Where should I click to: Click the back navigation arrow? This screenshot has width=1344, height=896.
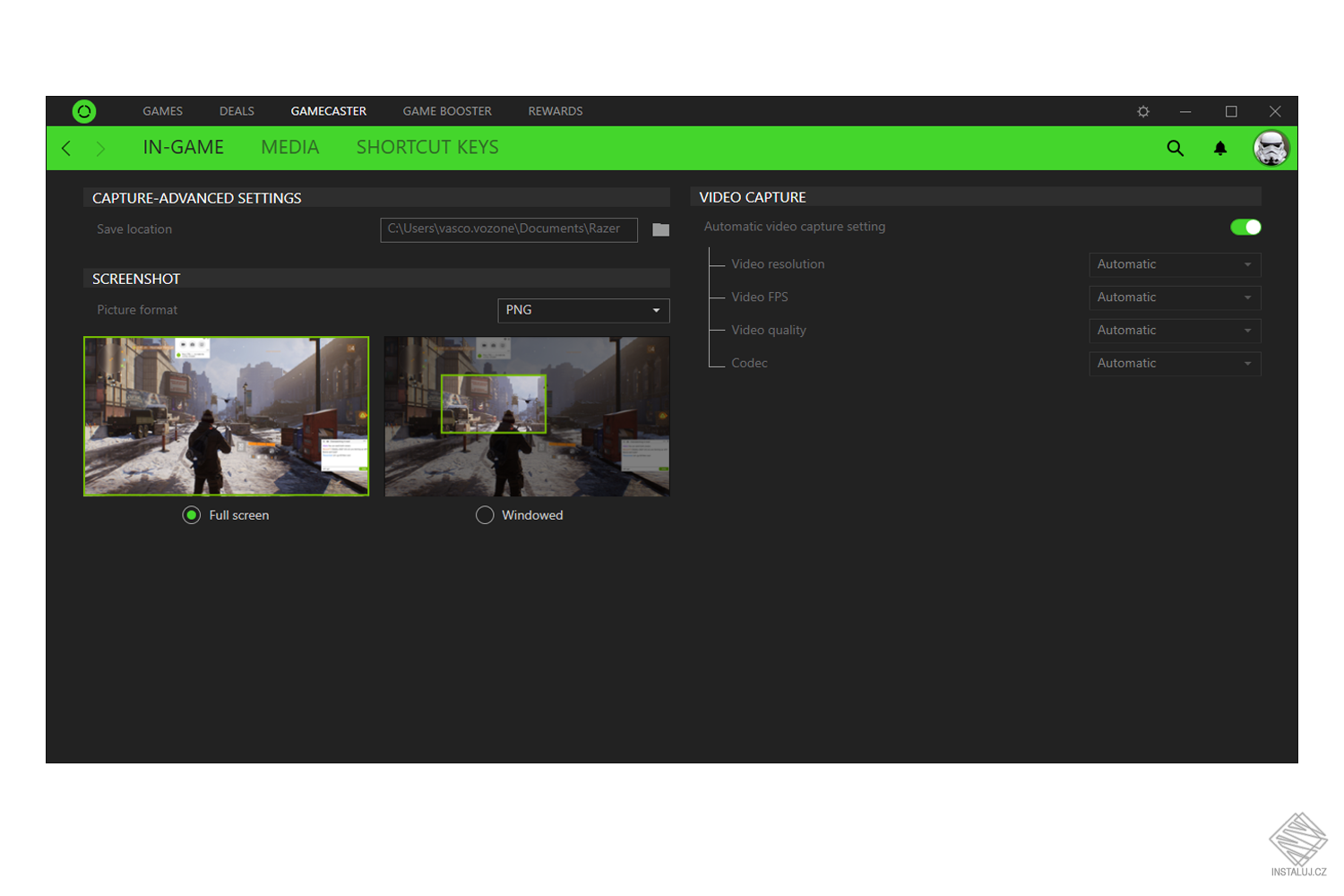click(65, 148)
